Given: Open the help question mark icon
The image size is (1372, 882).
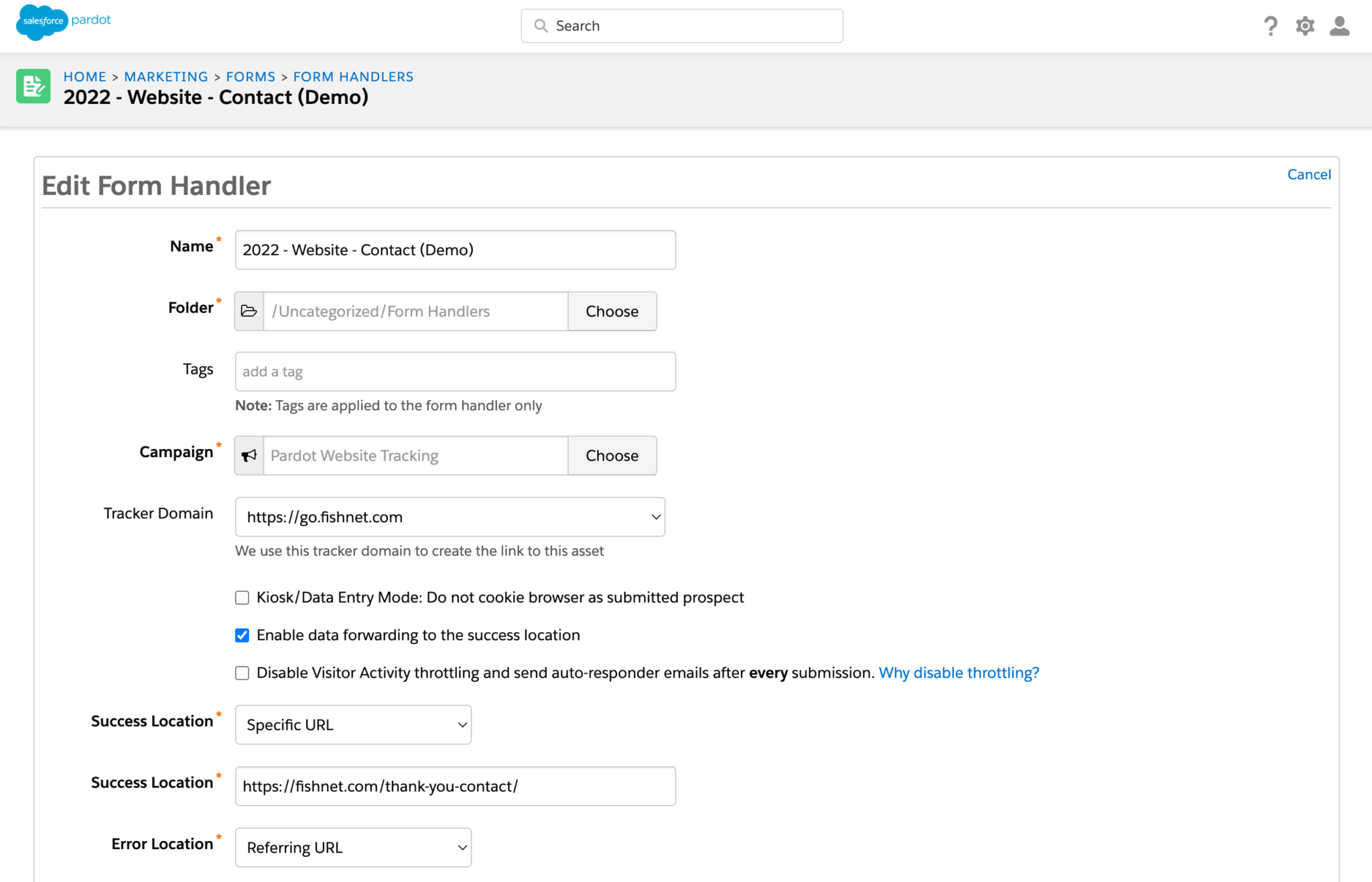Looking at the screenshot, I should (1270, 26).
